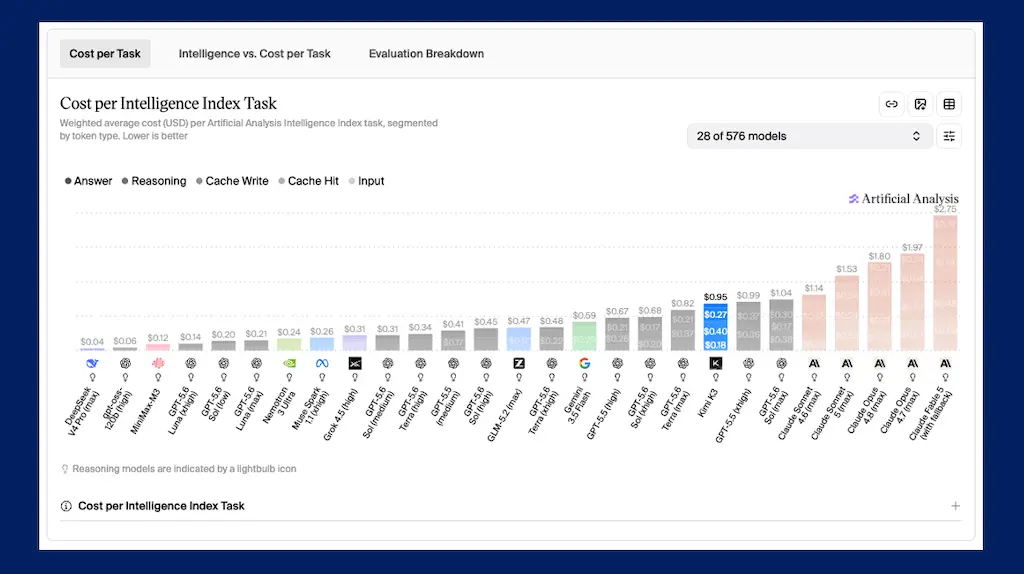This screenshot has height=574, width=1024.
Task: Click the Kimi K3 axis label
Action: click(x=708, y=403)
